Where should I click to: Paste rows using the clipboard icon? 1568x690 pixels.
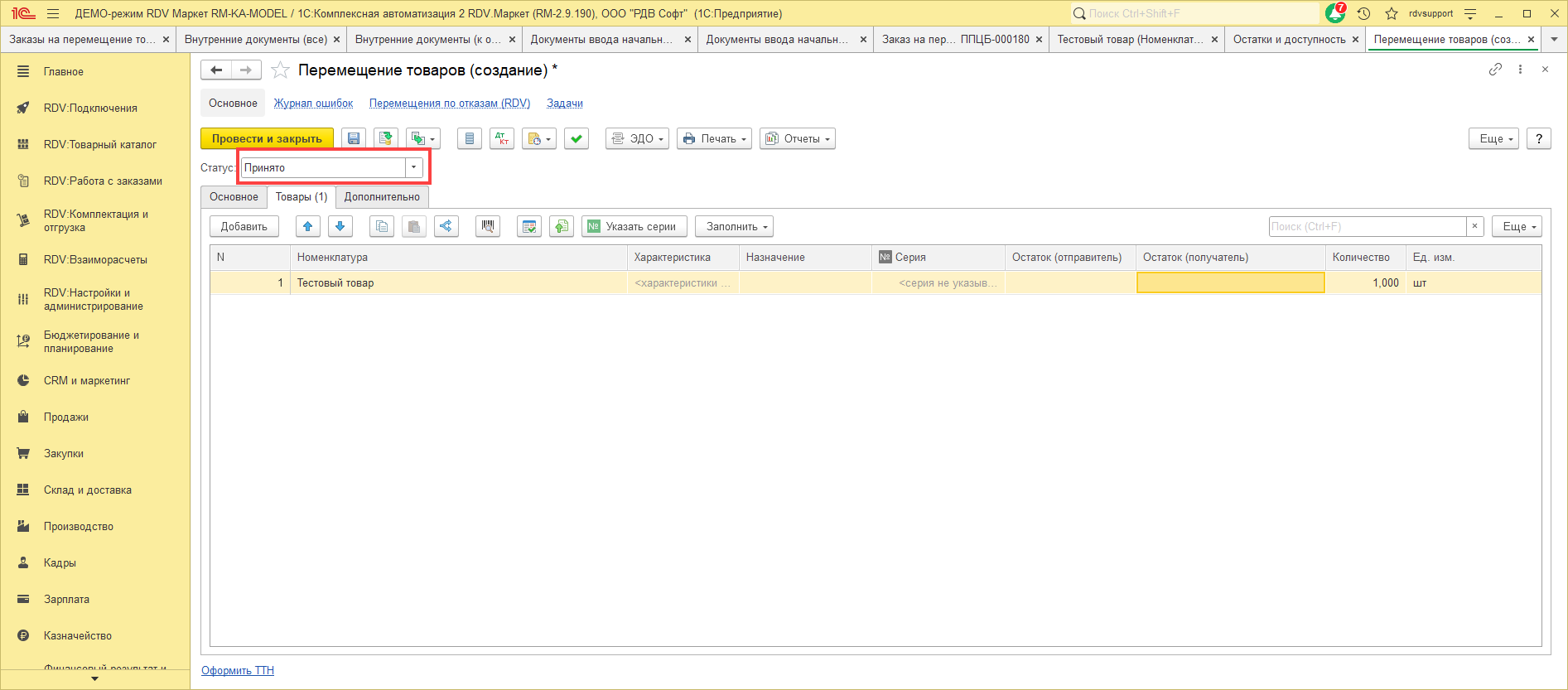coord(414,226)
